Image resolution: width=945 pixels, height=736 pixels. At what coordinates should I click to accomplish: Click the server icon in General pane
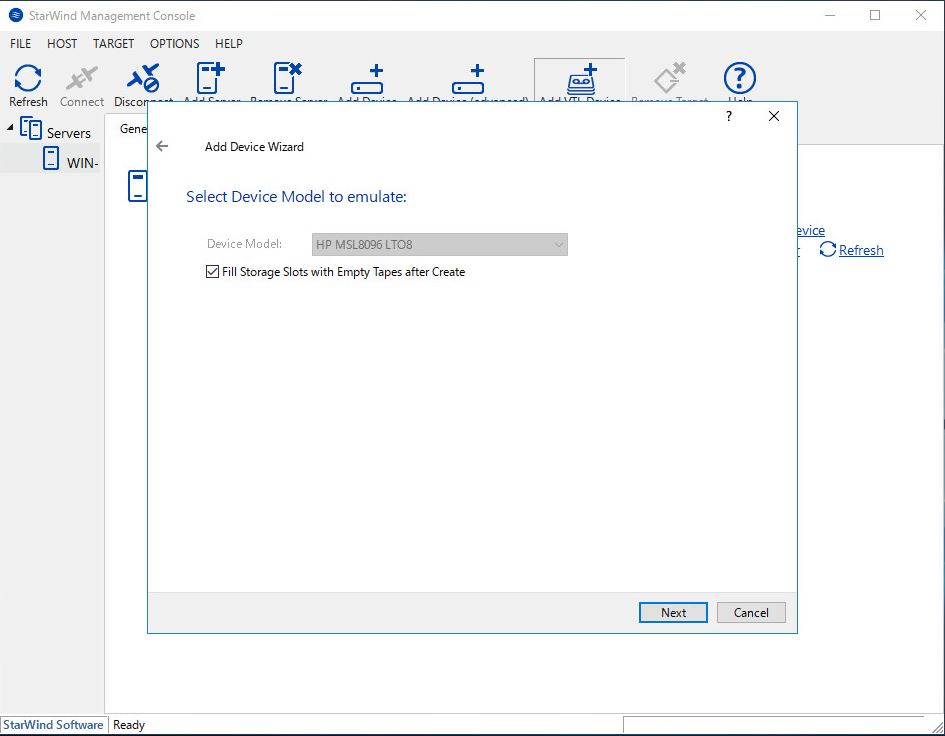137,186
